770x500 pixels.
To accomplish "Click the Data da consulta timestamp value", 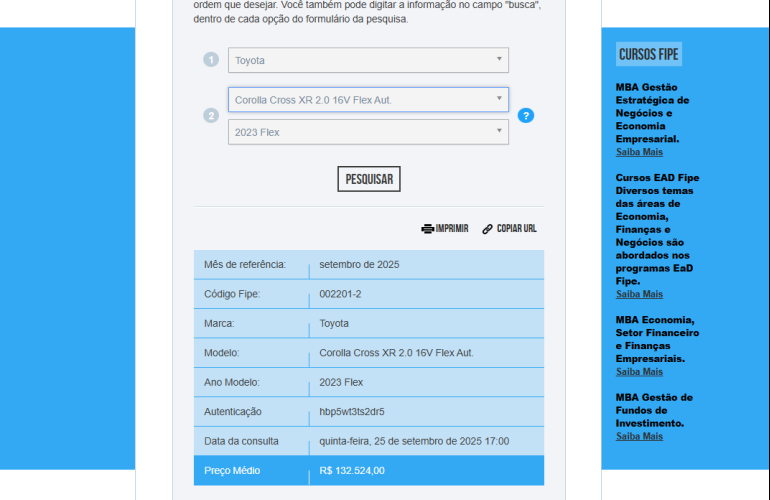I will pos(414,441).
